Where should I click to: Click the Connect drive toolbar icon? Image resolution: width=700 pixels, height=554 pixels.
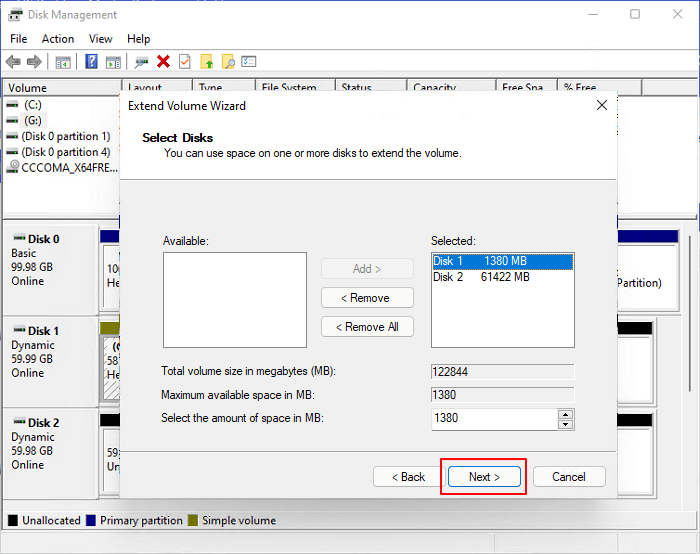[x=142, y=62]
